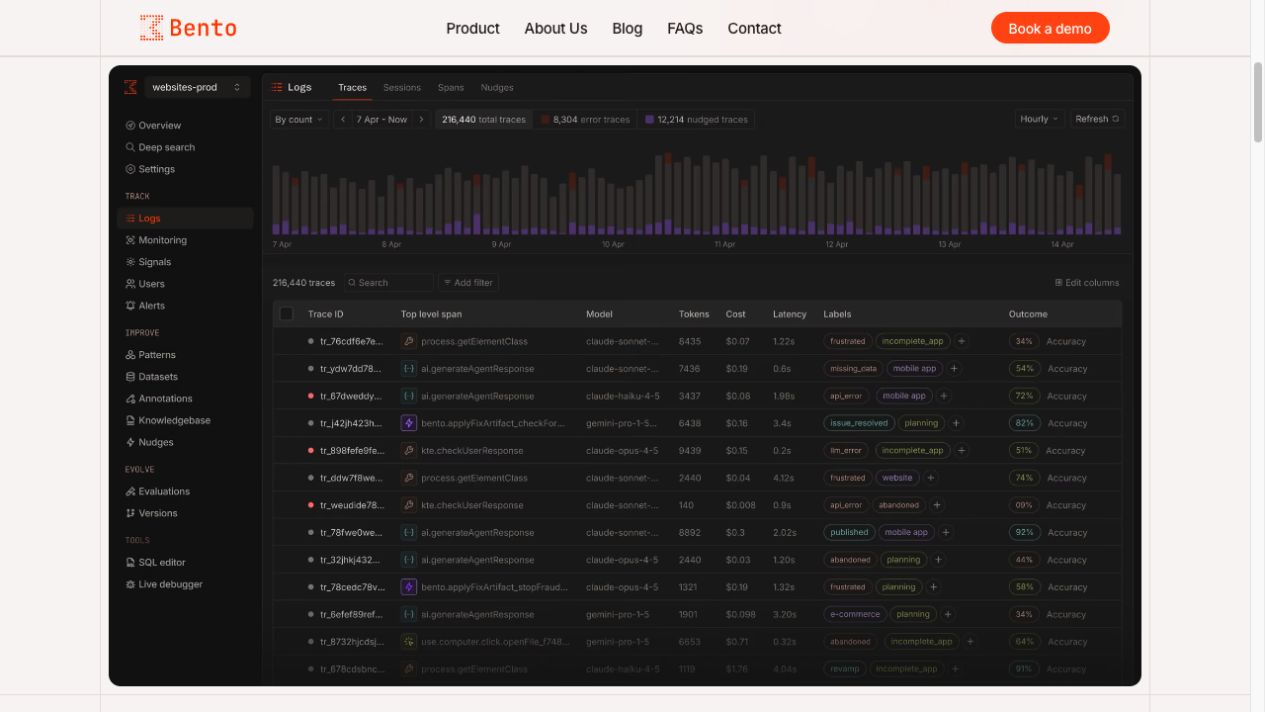Click span icon for tr_76cdf6e7e row
Viewport: 1265px width, 712px height.
pyautogui.click(x=408, y=341)
